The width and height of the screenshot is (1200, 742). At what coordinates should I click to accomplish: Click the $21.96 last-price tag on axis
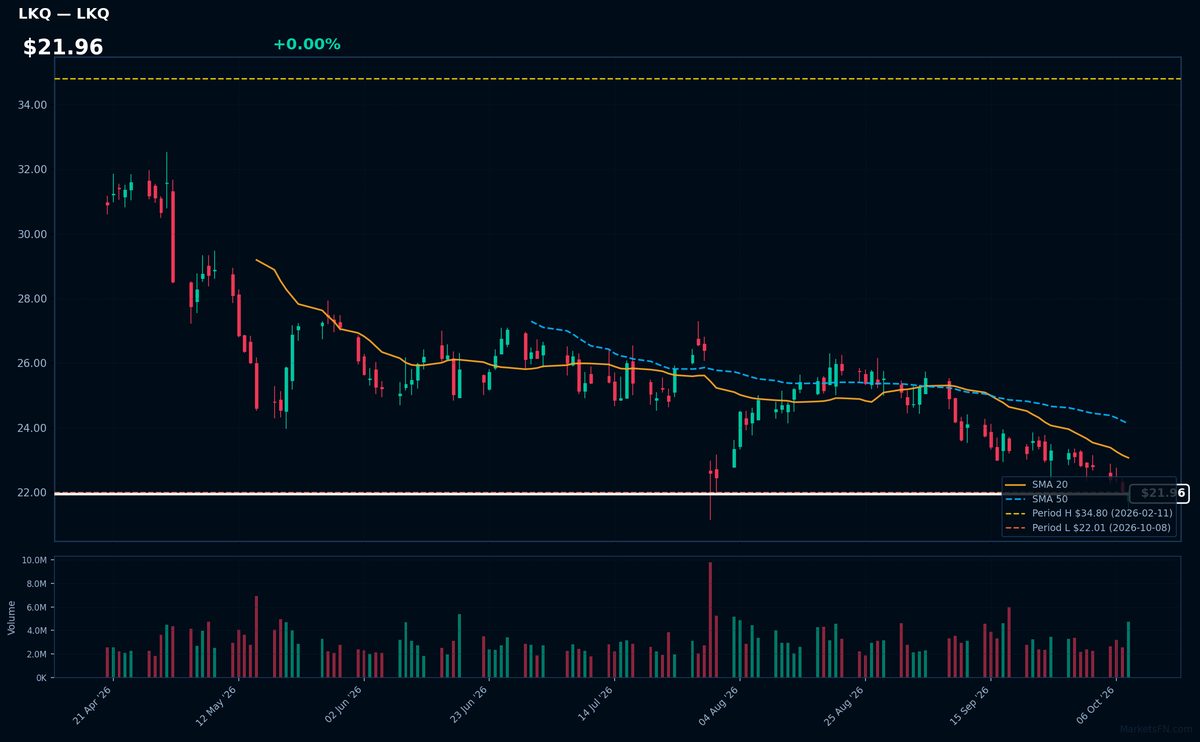1158,493
